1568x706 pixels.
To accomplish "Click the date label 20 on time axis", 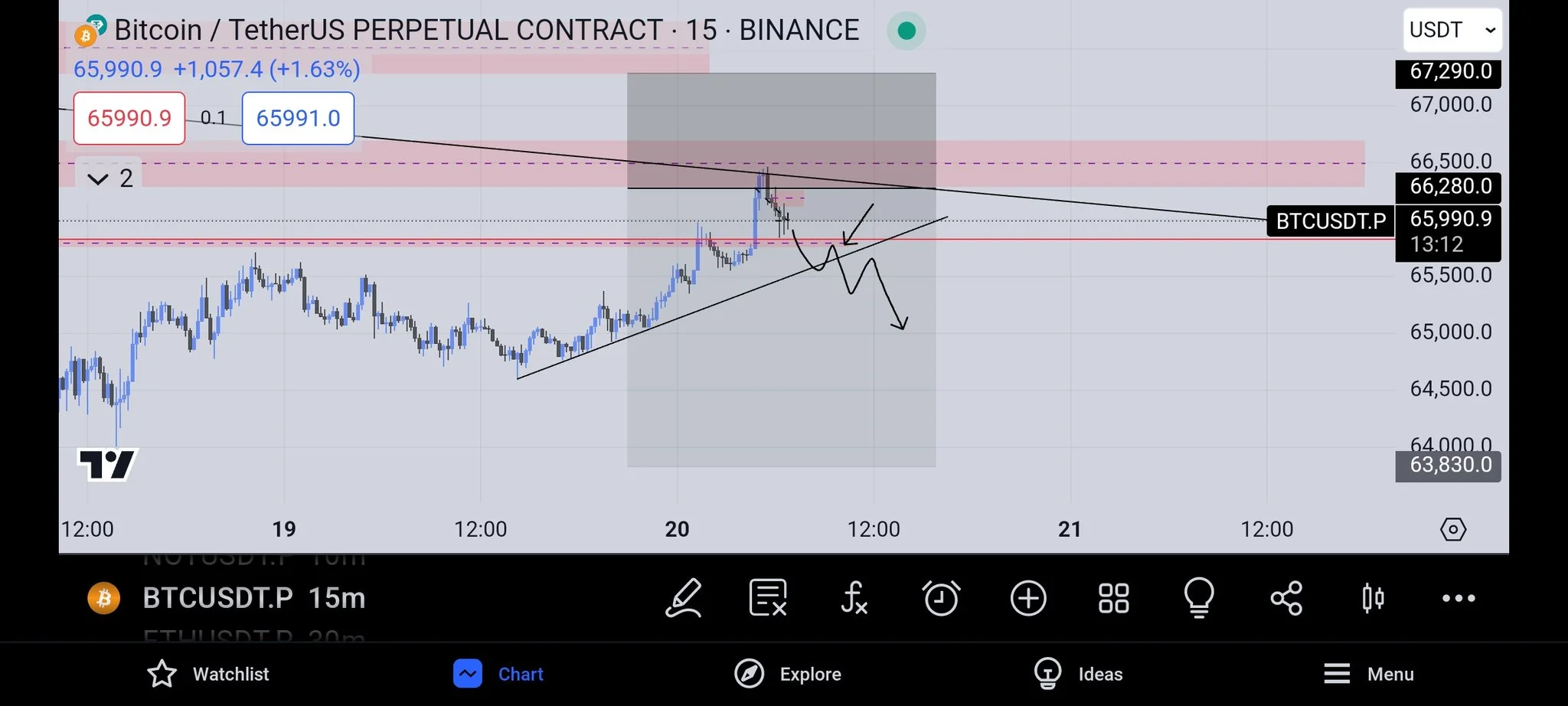I will [x=677, y=529].
